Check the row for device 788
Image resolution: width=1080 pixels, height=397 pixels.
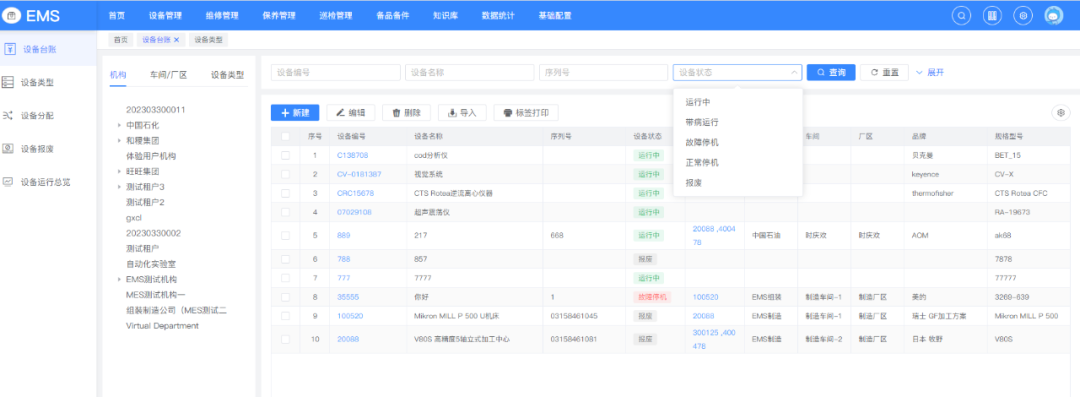(x=285, y=259)
